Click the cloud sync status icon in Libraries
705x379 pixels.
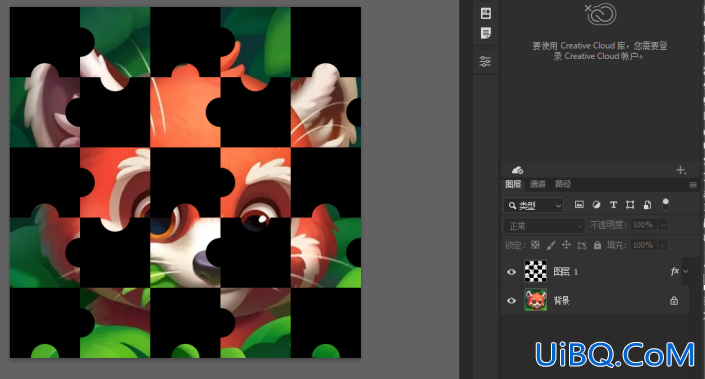(518, 170)
